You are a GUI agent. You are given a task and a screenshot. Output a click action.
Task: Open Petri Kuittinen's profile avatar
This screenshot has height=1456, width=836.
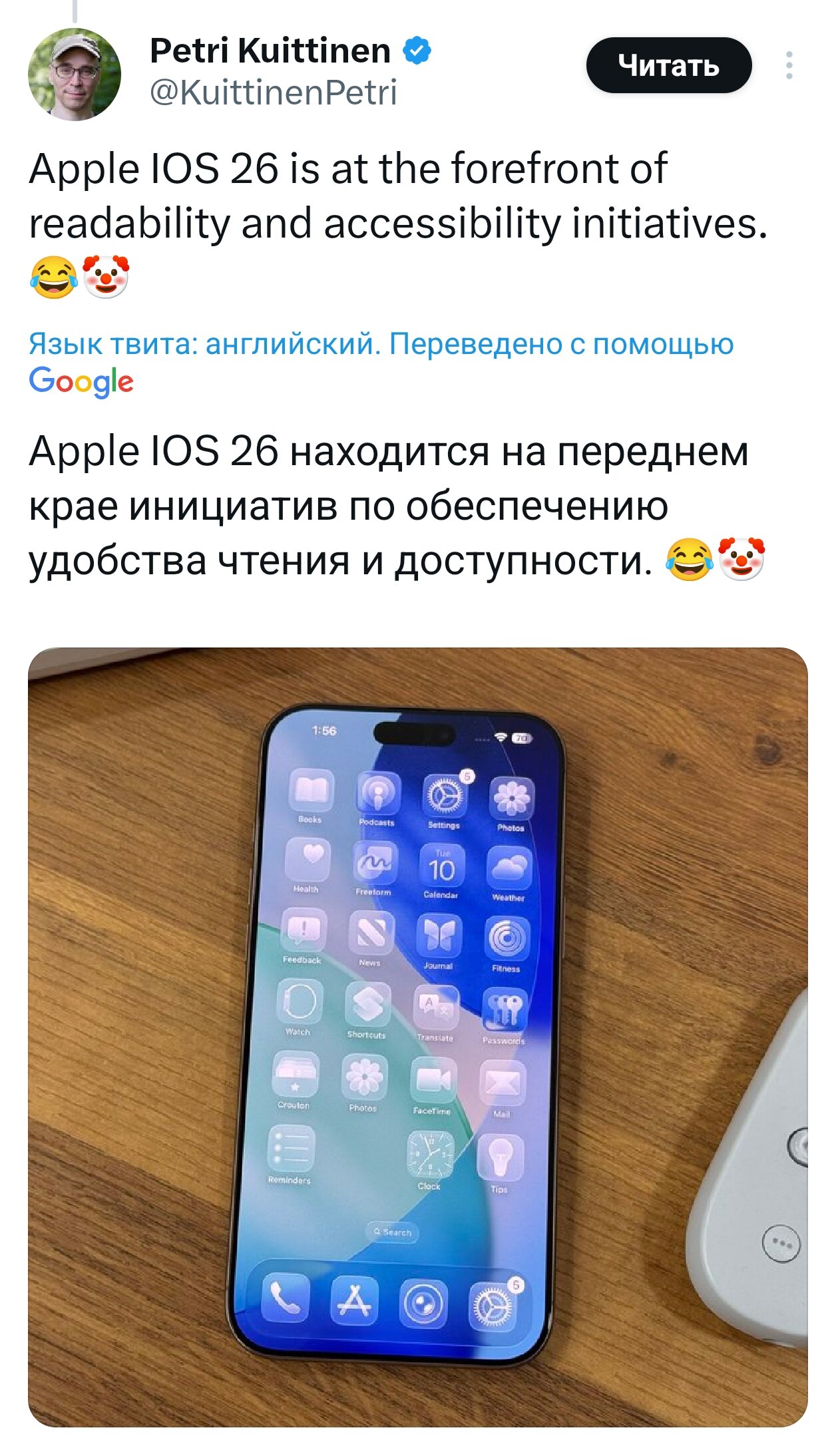(x=75, y=75)
